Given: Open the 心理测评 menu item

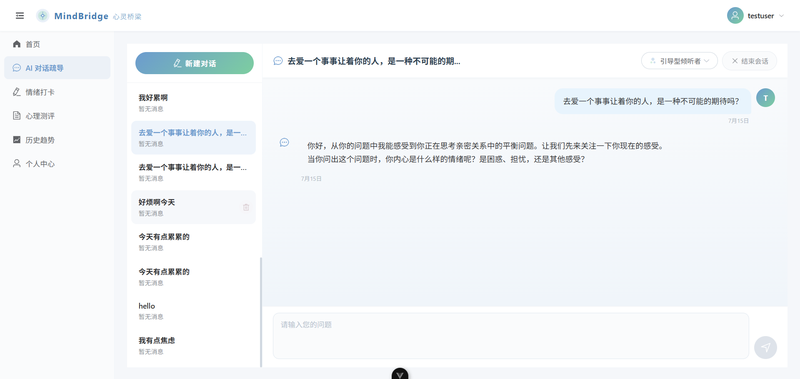Looking at the screenshot, I should [x=57, y=116].
